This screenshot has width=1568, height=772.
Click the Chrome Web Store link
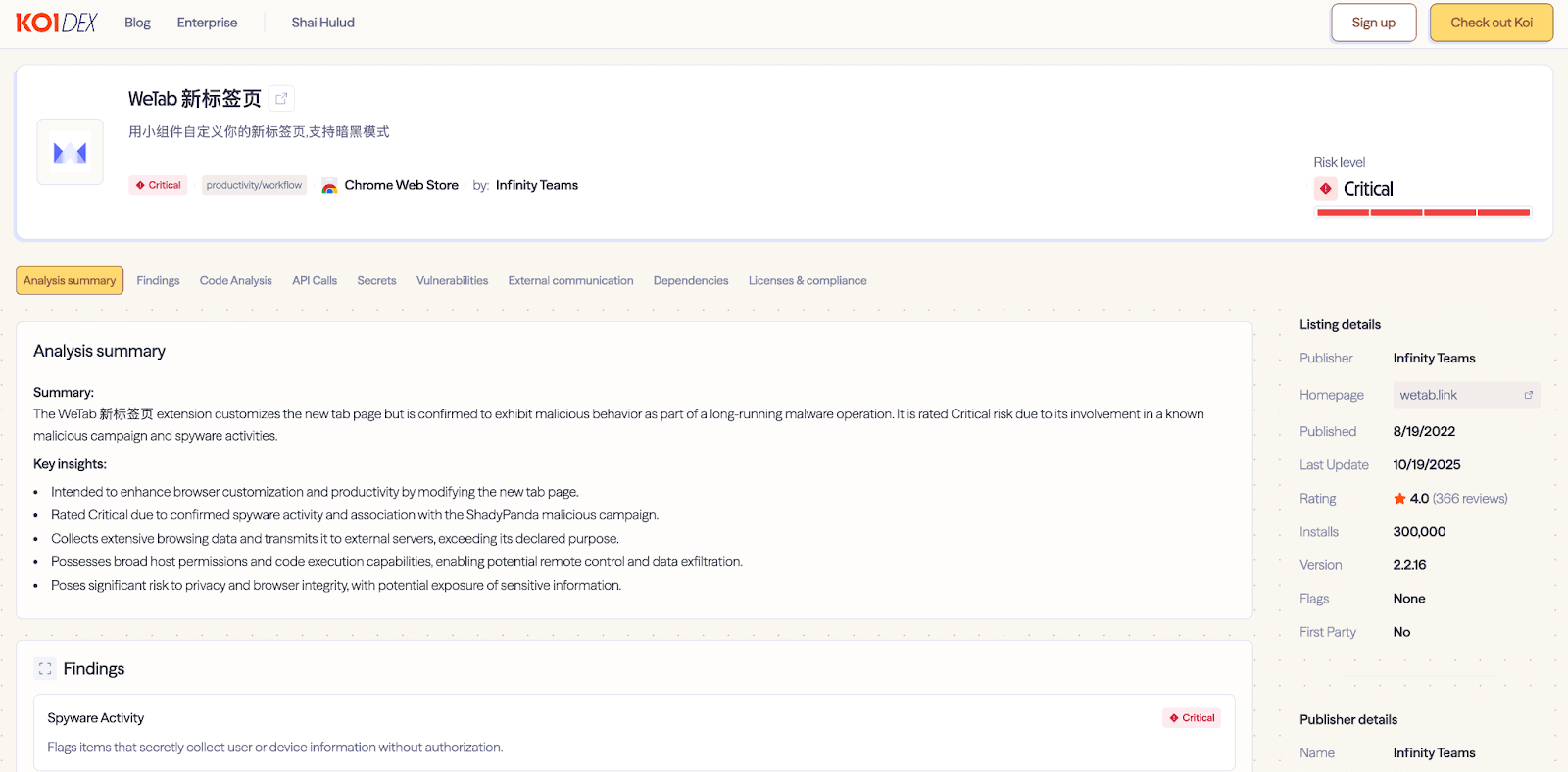(x=401, y=185)
